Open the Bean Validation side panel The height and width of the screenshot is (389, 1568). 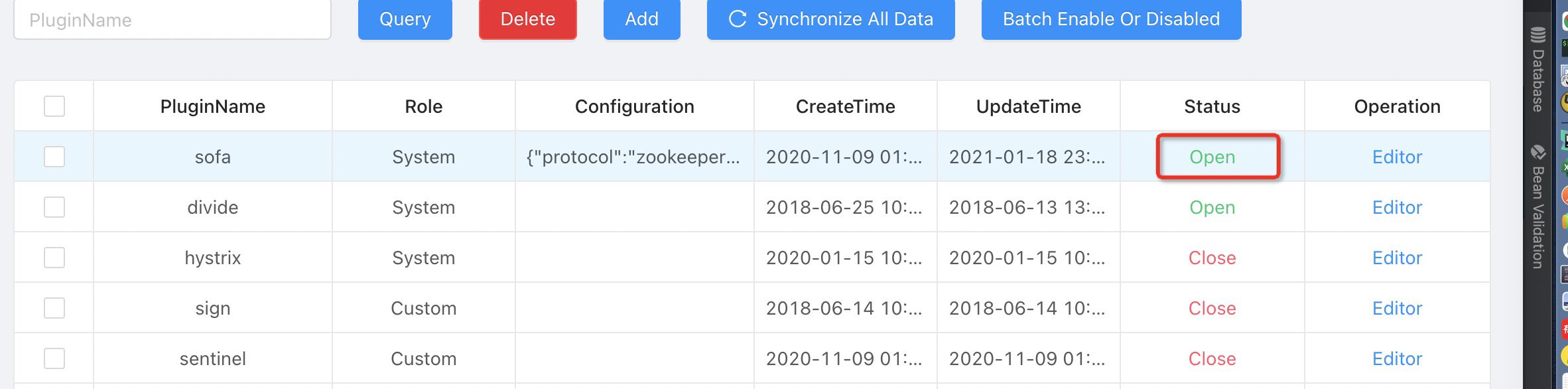[x=1537, y=206]
